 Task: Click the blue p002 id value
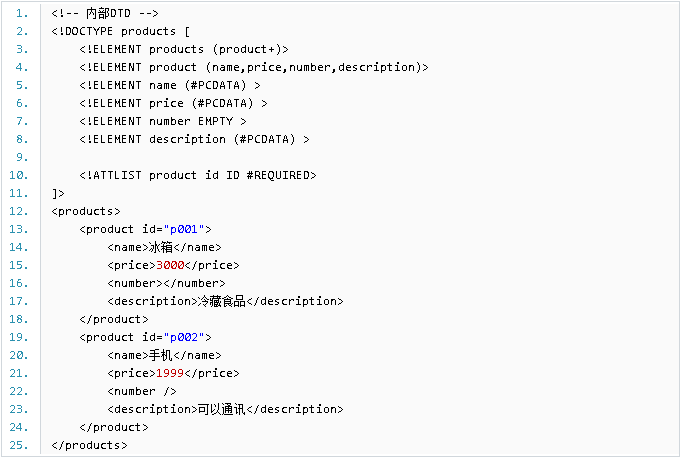point(184,337)
